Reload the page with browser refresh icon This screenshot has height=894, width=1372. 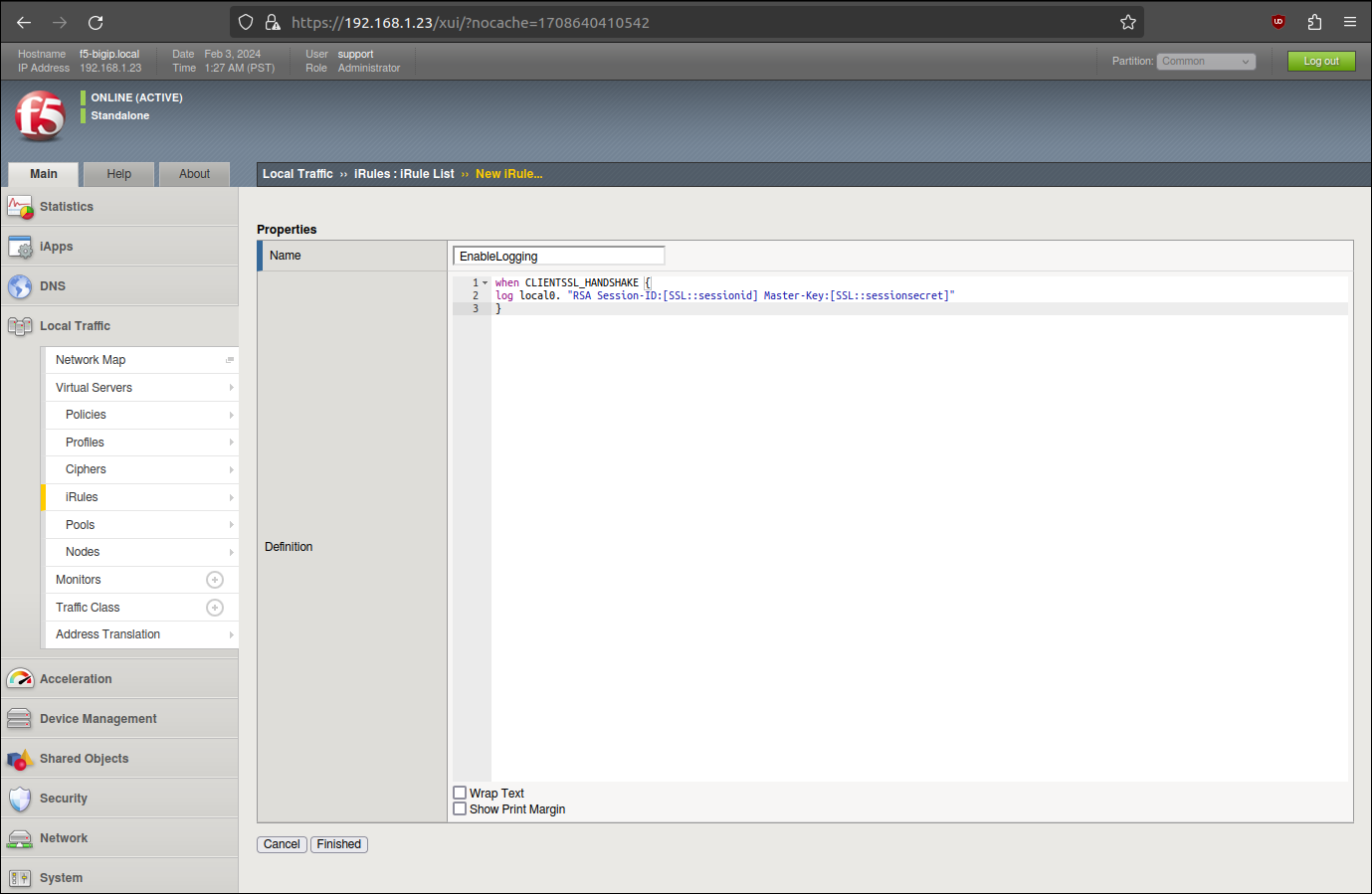96,22
